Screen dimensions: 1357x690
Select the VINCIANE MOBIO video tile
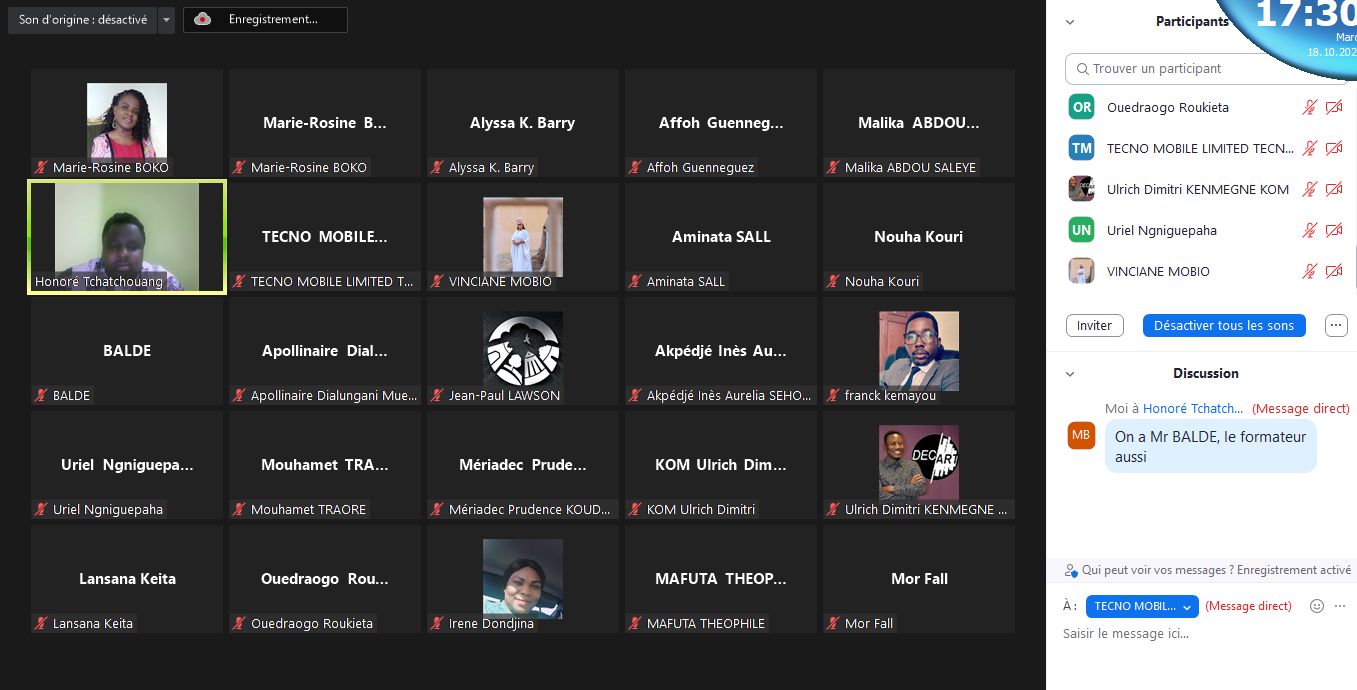tap(523, 237)
